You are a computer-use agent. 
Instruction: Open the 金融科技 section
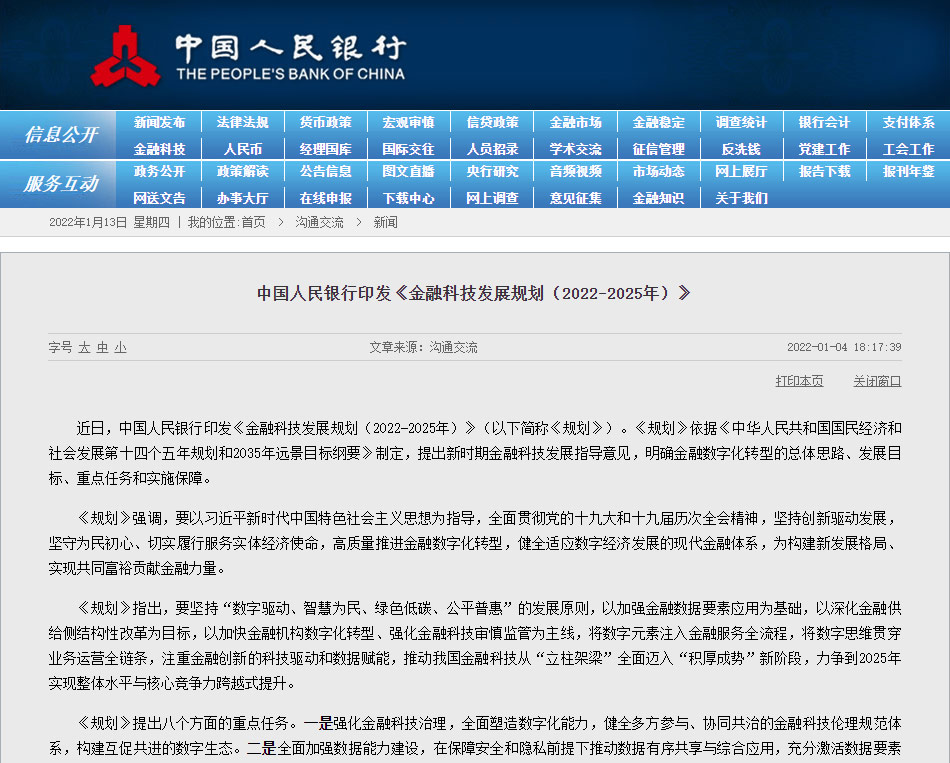pyautogui.click(x=159, y=149)
